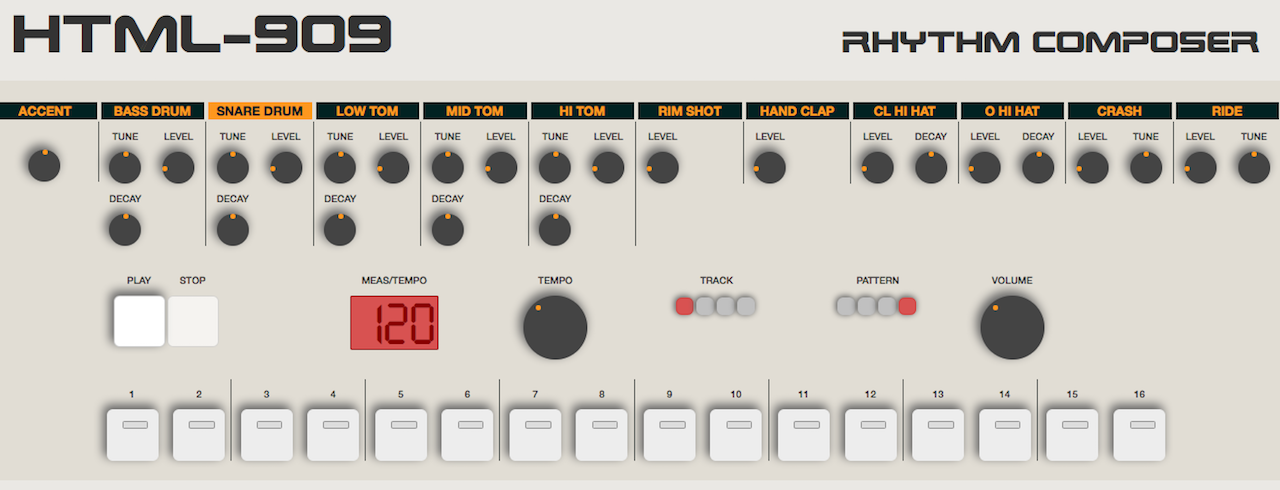The image size is (1280, 490).
Task: Select the BASS DRUM instrument header
Action: [x=152, y=111]
